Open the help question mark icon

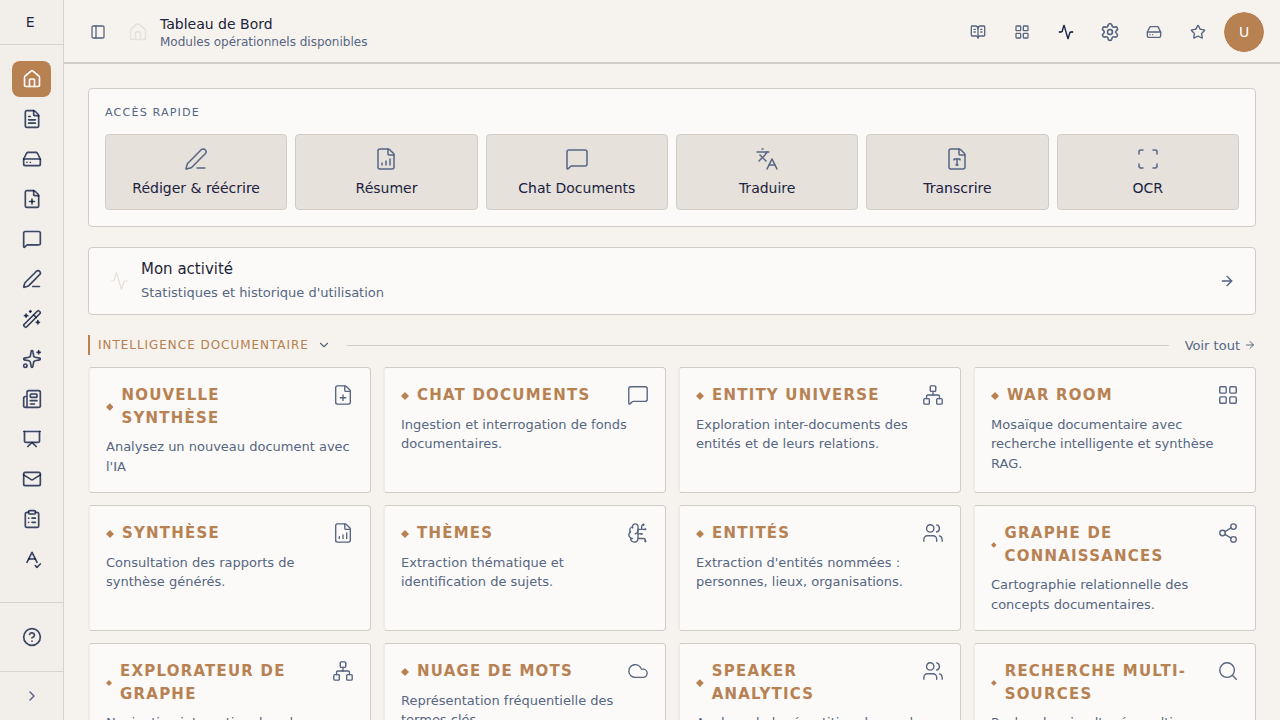coord(31,637)
